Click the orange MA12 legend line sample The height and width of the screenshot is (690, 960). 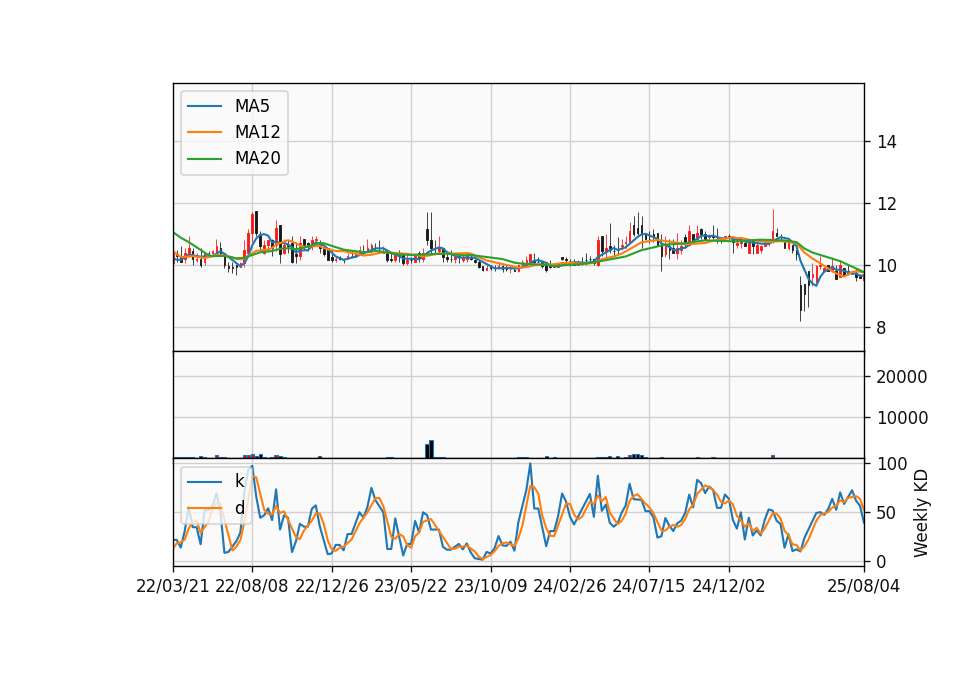[x=204, y=132]
